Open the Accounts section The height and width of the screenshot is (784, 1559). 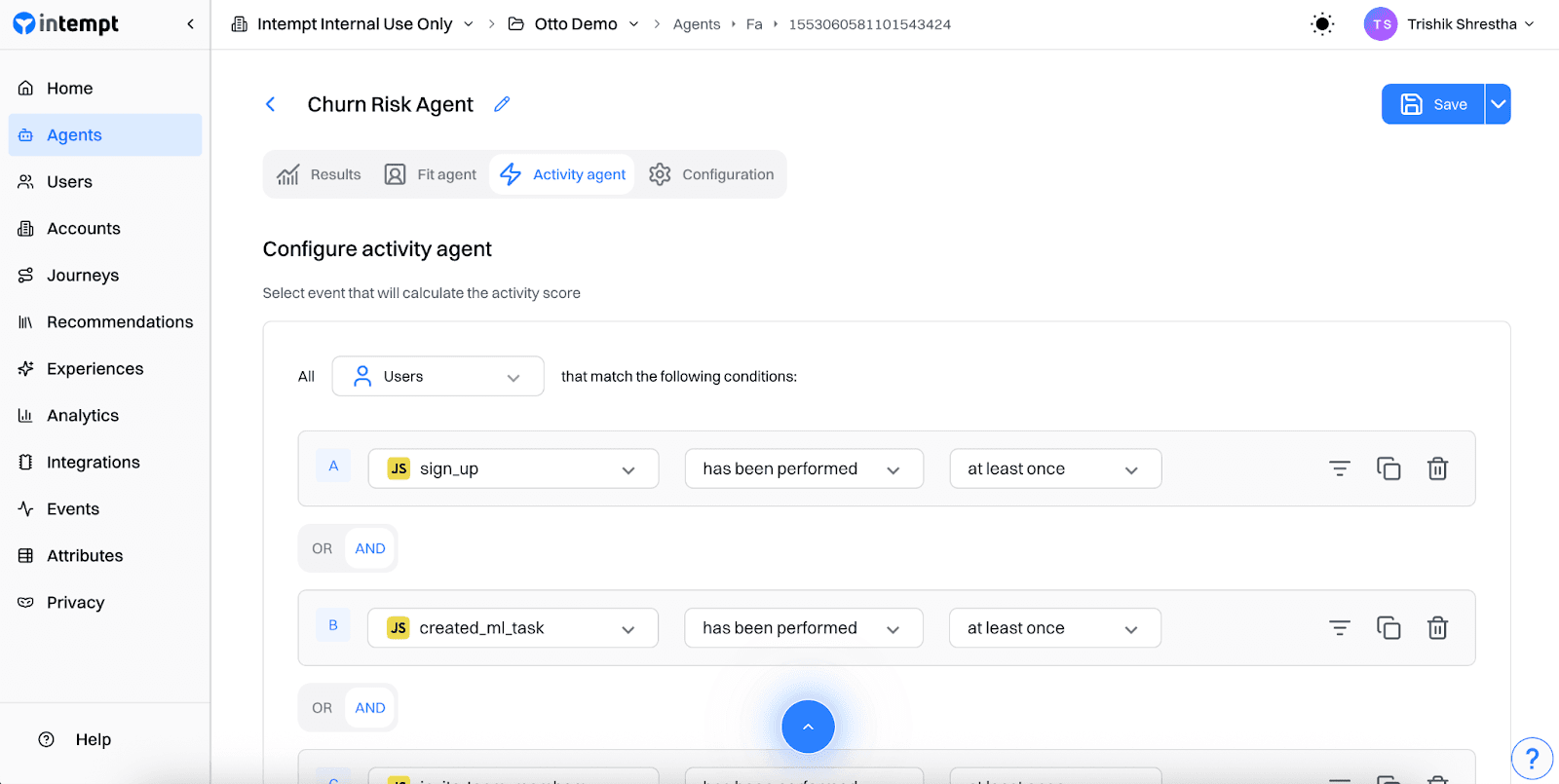(x=105, y=229)
